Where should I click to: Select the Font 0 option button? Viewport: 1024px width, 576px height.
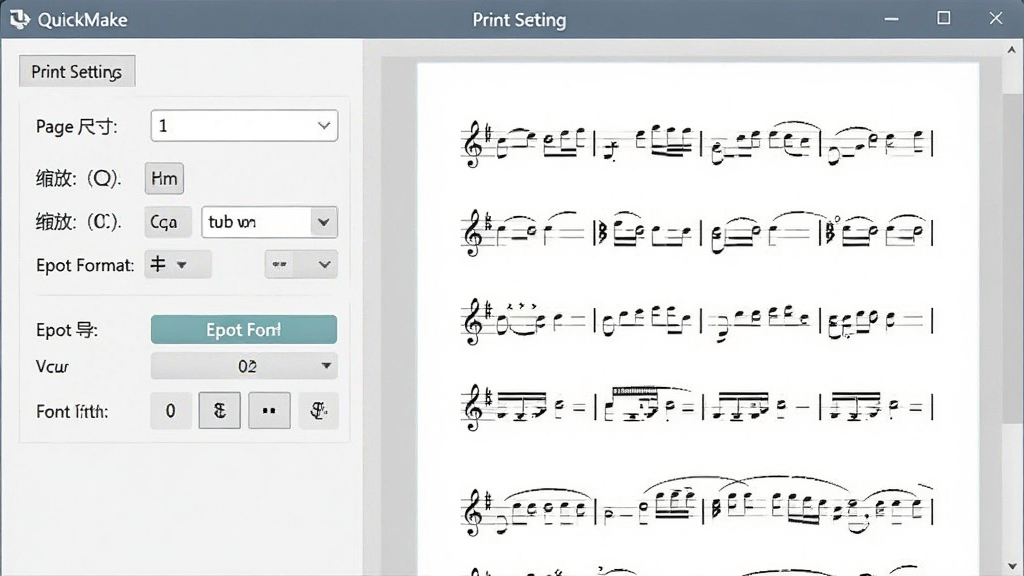point(170,411)
